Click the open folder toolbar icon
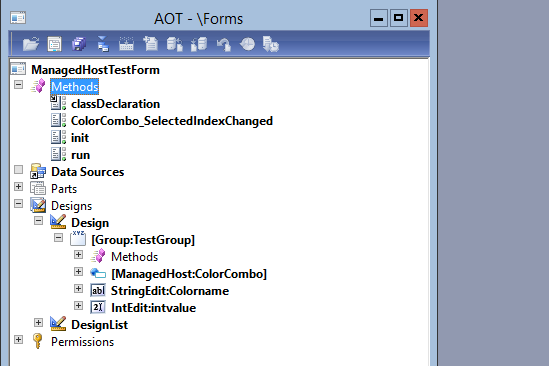Image resolution: width=549 pixels, height=366 pixels. (30, 44)
